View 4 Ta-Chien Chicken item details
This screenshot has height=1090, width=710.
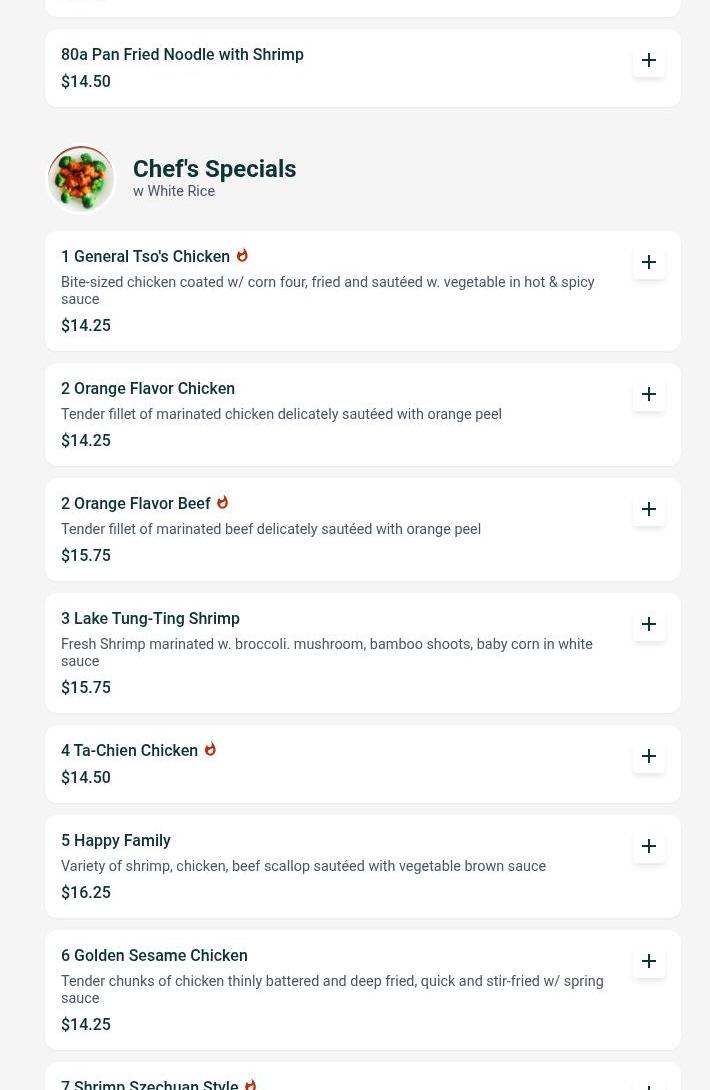[129, 751]
